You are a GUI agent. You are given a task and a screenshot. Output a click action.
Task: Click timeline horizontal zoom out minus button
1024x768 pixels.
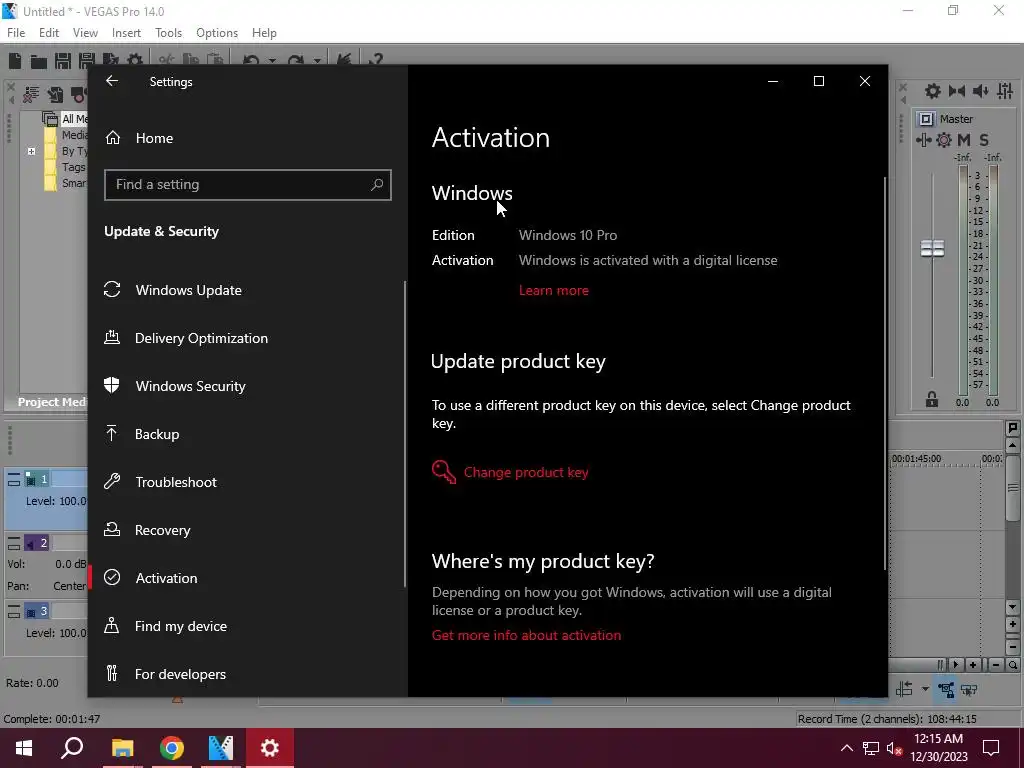pos(995,665)
